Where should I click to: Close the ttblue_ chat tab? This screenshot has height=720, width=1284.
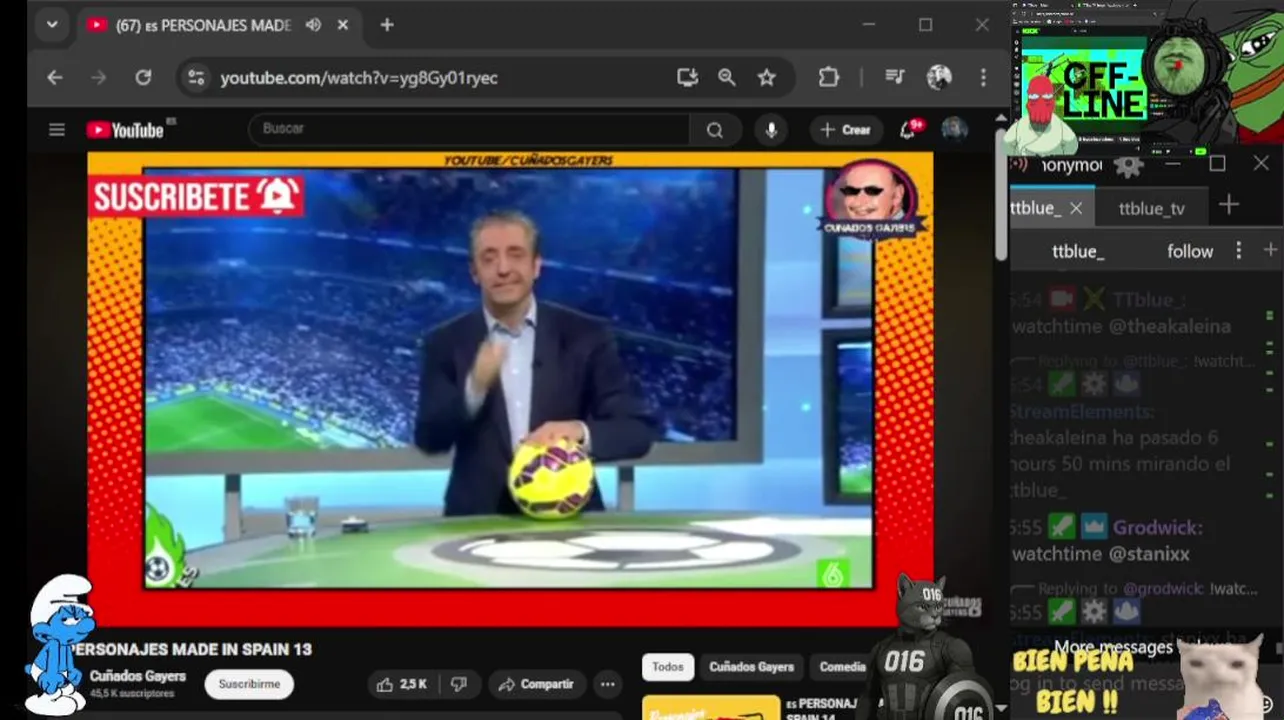click(1076, 208)
